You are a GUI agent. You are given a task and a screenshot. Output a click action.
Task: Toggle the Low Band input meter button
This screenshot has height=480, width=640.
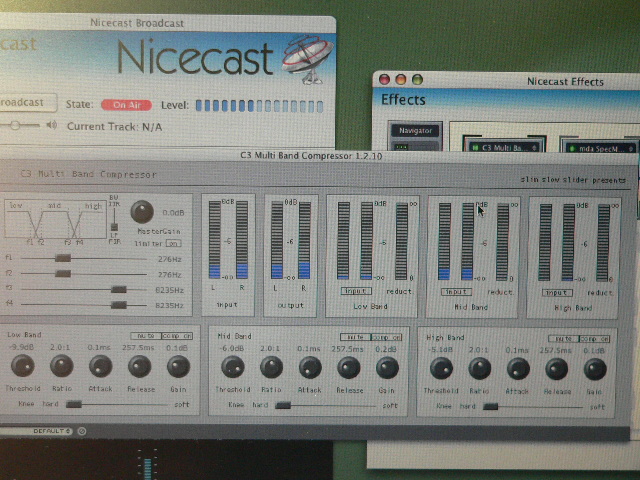[x=356, y=291]
